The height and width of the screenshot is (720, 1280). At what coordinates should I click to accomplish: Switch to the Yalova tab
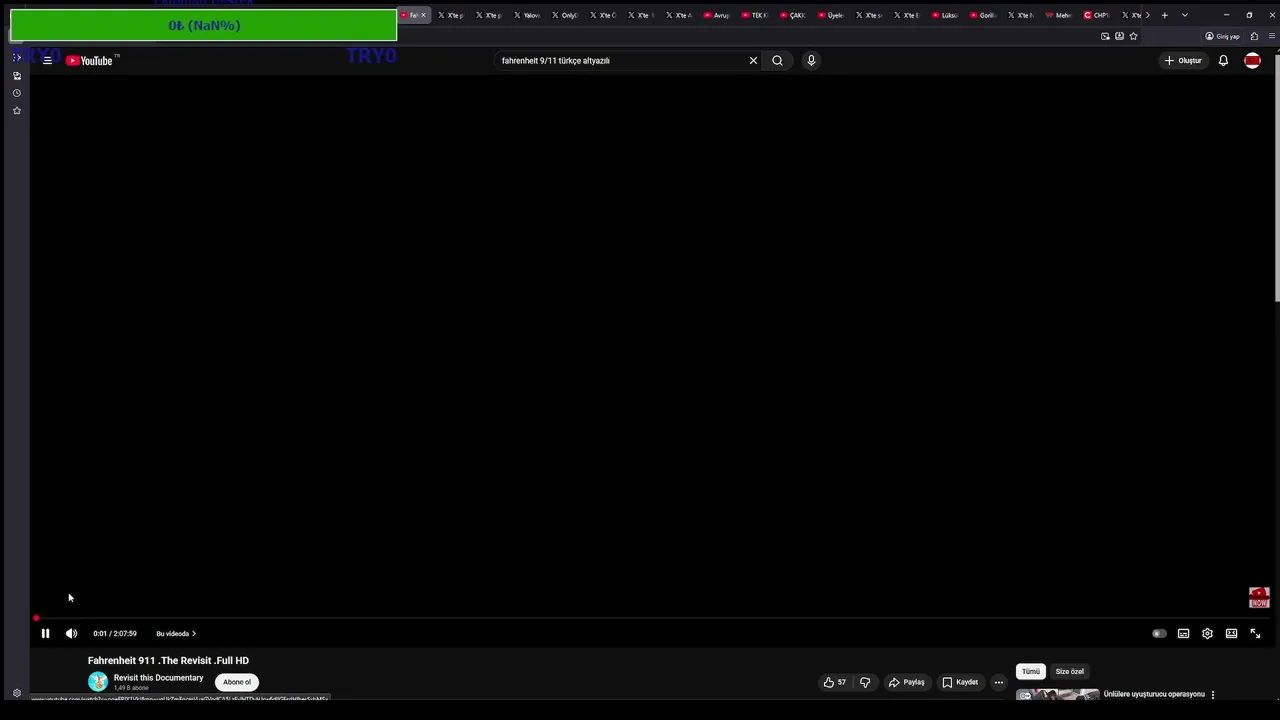(527, 15)
